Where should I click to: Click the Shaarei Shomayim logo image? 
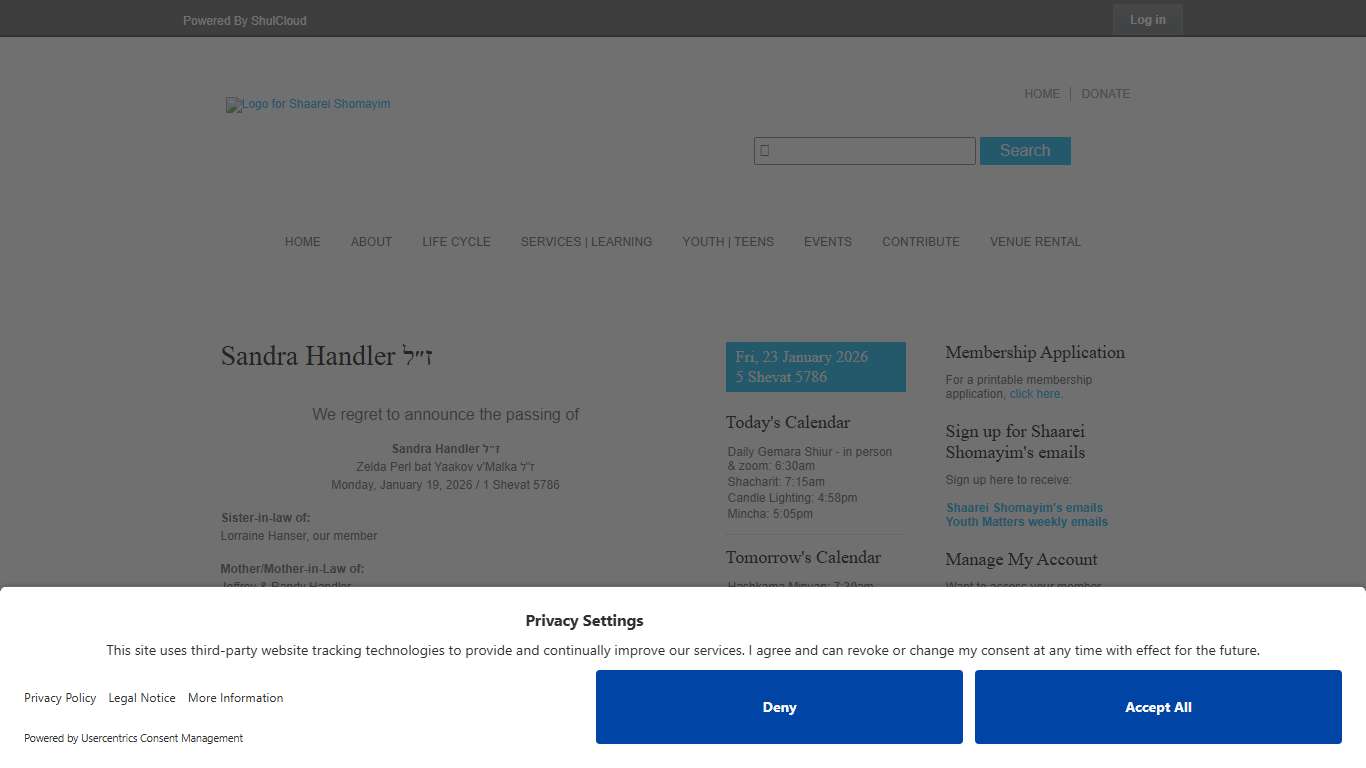[308, 105]
